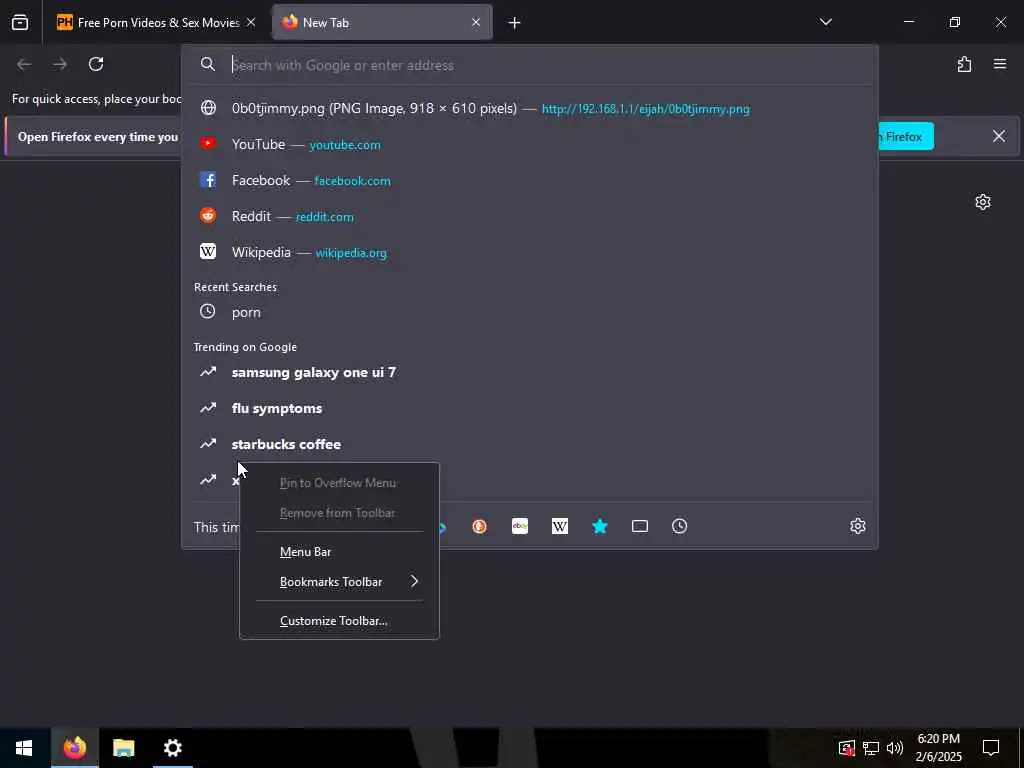The image size is (1024, 768).
Task: Open the Windows Start menu
Action: (24, 748)
